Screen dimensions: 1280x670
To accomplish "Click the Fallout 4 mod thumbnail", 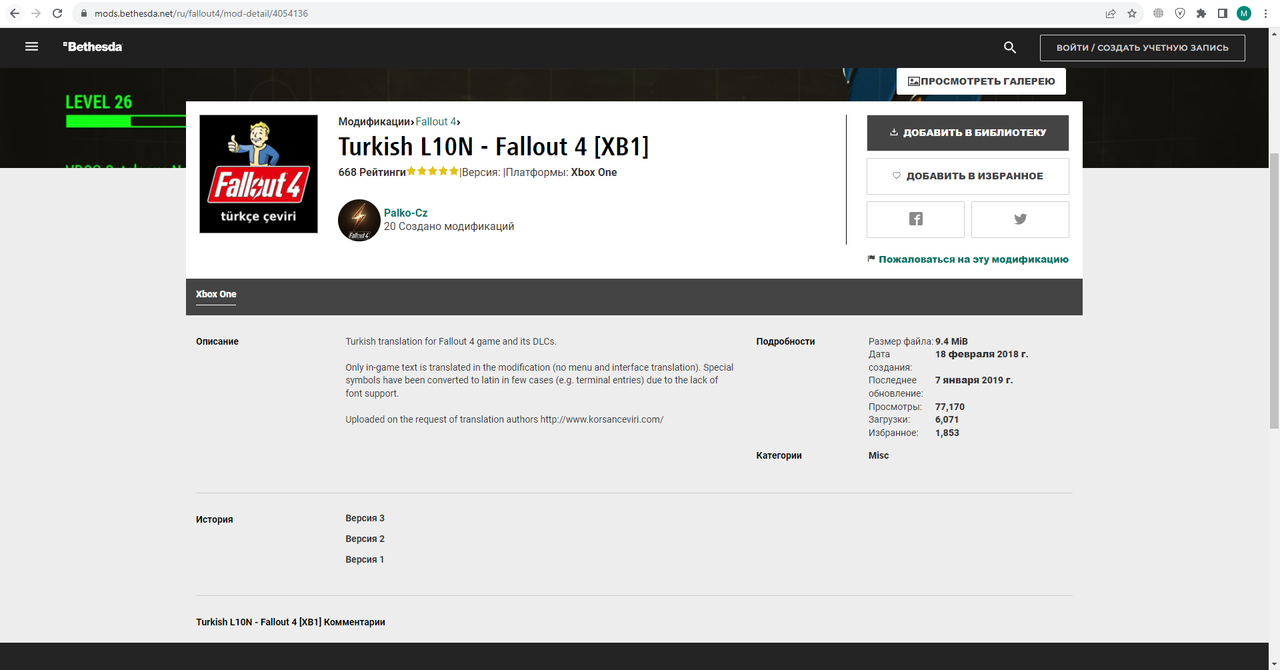I will pos(259,174).
